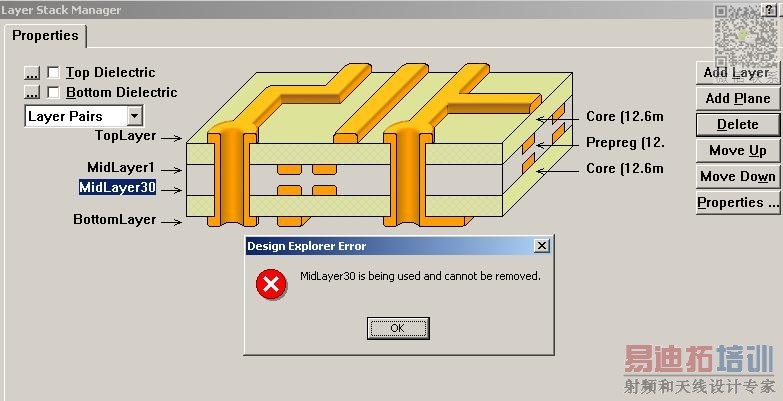
Task: Select the Layer Pairs combo box field
Action: tap(84, 116)
